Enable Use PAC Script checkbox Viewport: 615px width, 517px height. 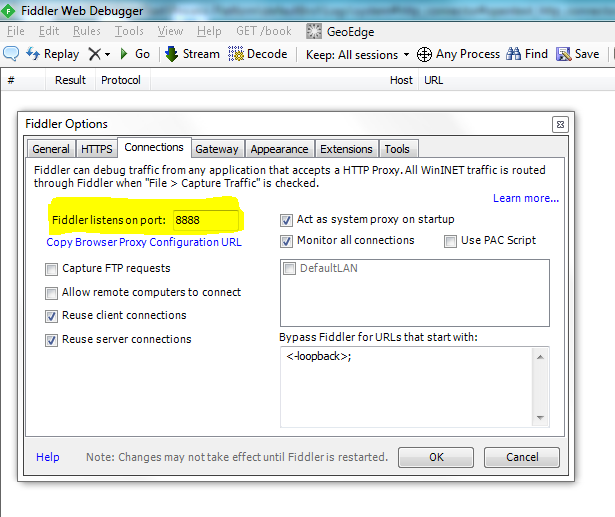(x=450, y=241)
